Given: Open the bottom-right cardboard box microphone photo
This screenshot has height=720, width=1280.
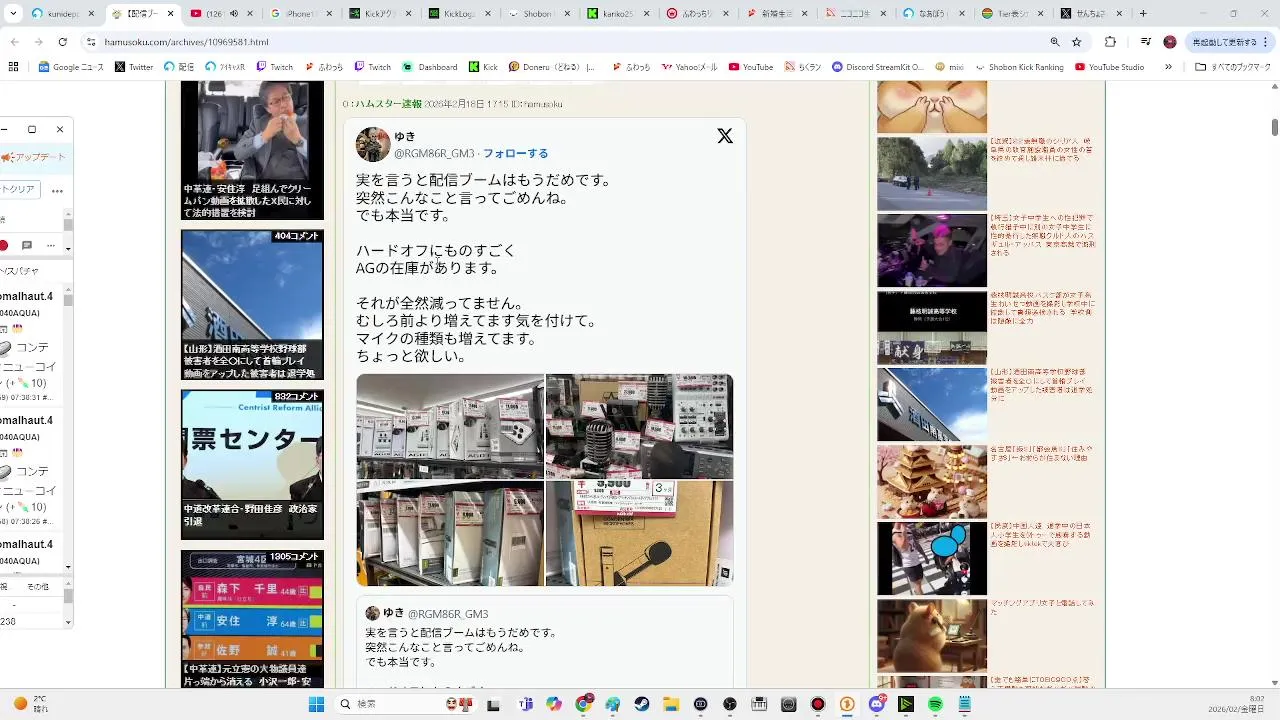Looking at the screenshot, I should coord(639,533).
